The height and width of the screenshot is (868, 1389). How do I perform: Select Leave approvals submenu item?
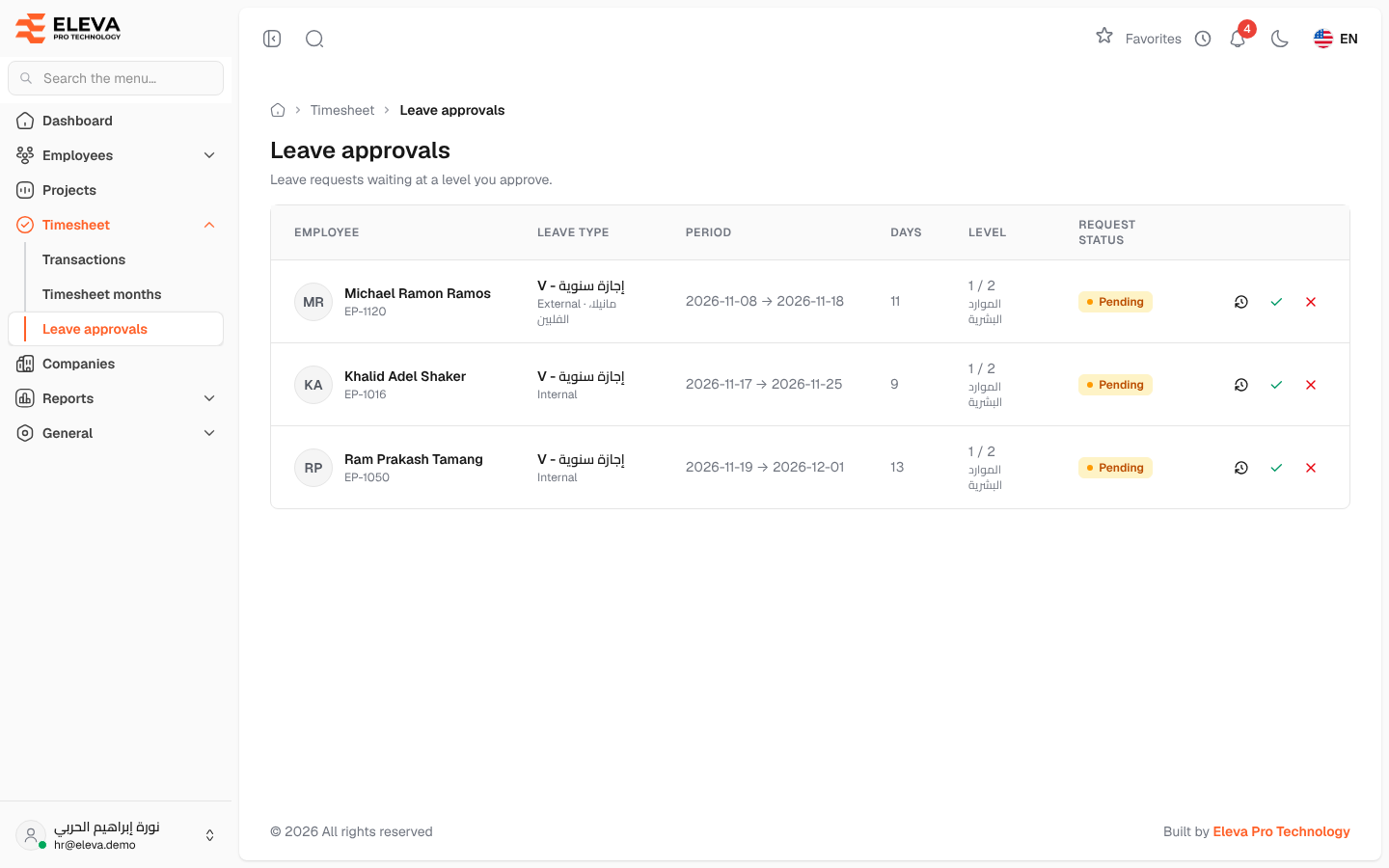(x=116, y=329)
